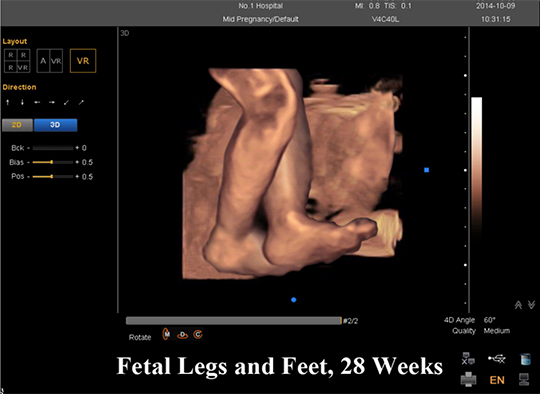
Task: Click the blue dot marker below image
Action: click(294, 300)
